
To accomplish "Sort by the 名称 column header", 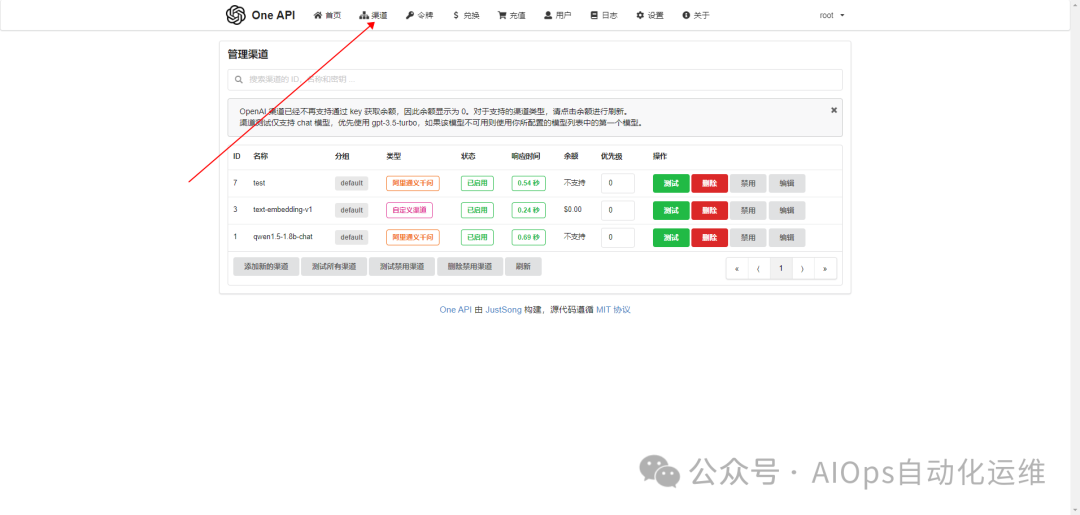I will pyautogui.click(x=260, y=156).
